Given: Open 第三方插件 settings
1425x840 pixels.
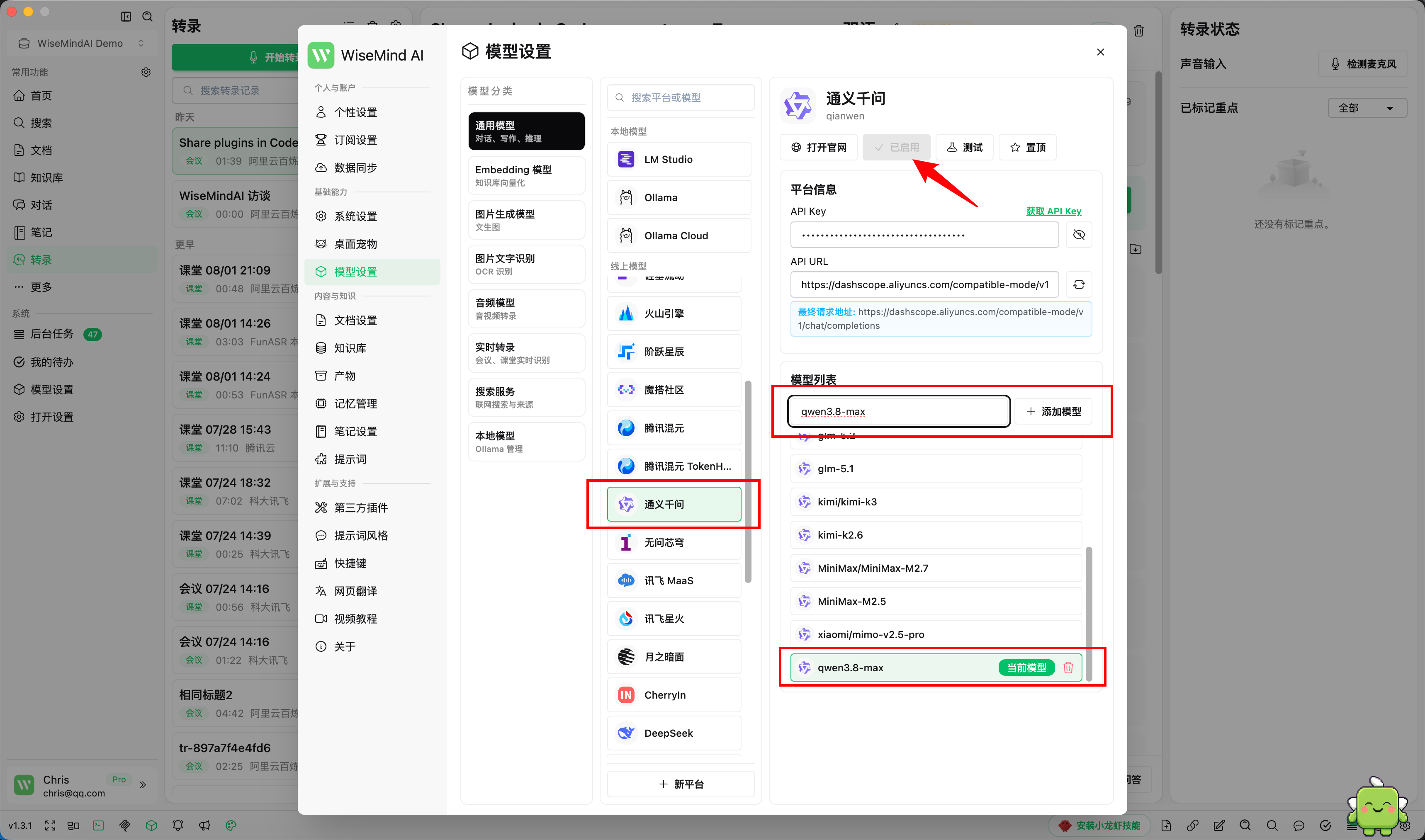Looking at the screenshot, I should 372,508.
